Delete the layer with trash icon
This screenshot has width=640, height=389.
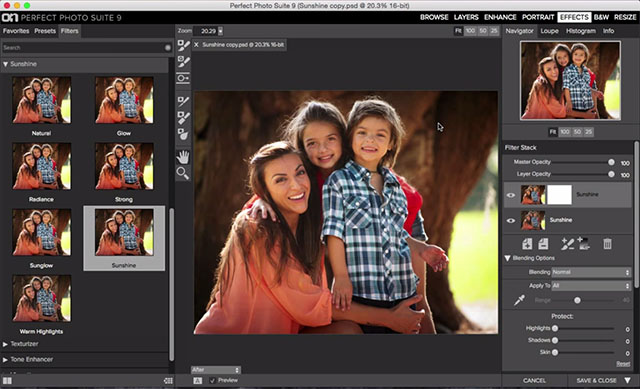pos(607,244)
